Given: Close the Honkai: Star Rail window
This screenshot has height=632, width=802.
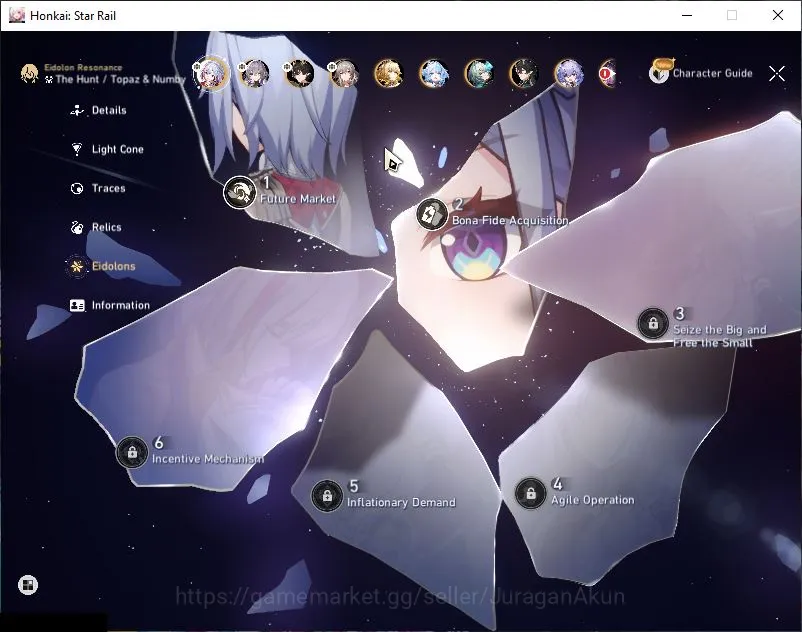Looking at the screenshot, I should [x=777, y=15].
